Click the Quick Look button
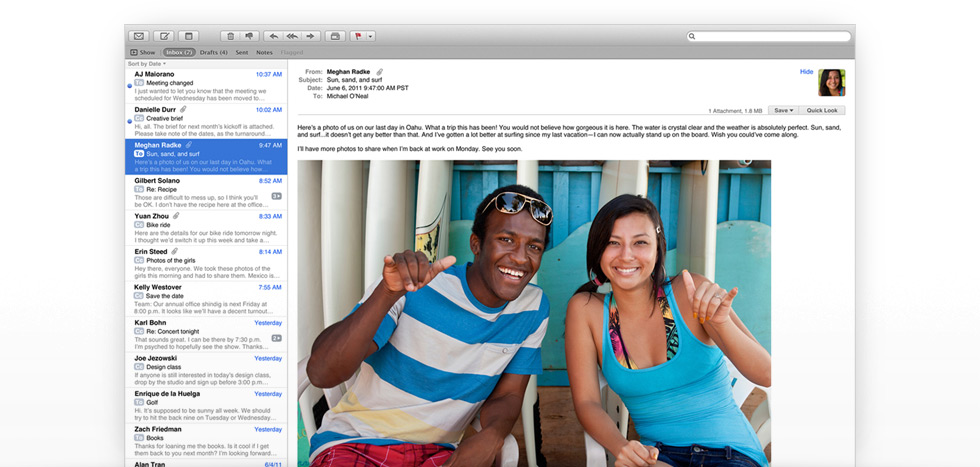 pos(822,110)
